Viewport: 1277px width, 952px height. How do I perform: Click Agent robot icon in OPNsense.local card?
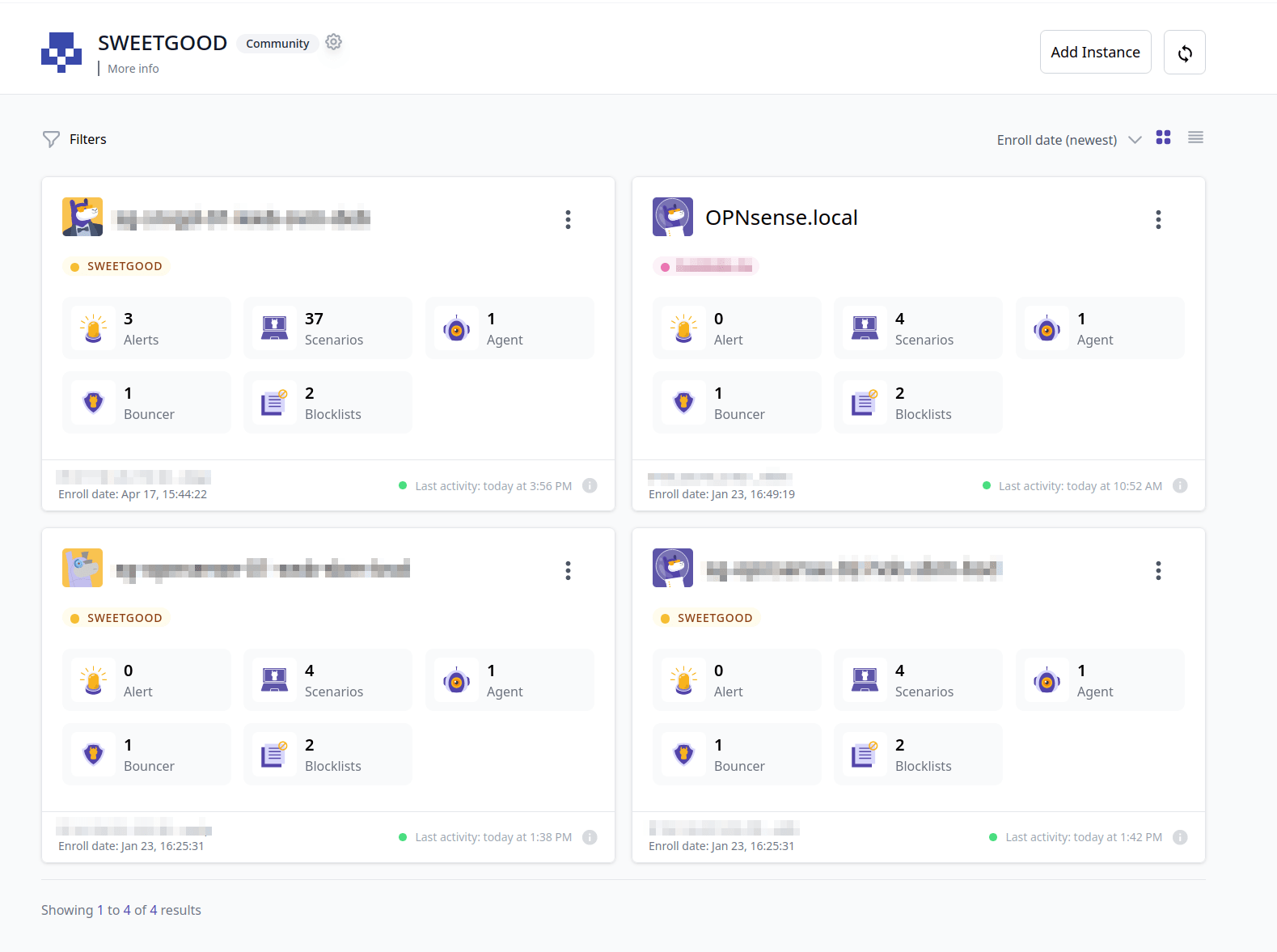(1047, 328)
